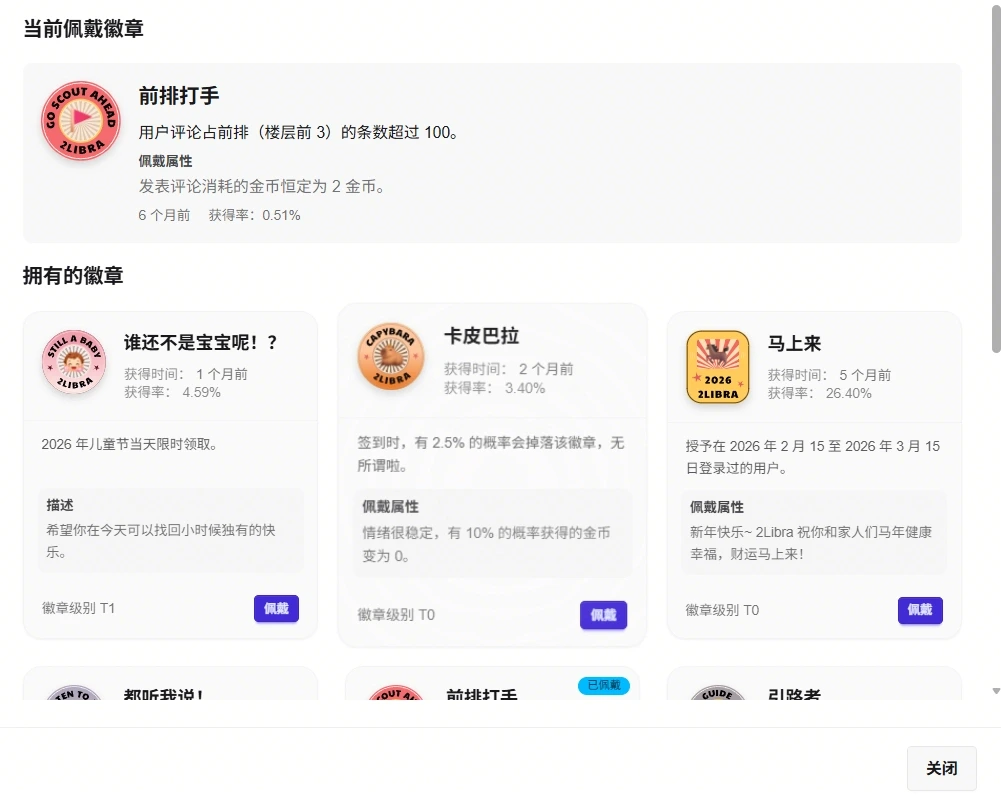Click the 发表评论消耗的金币恒定为 2 金币 text
Image resolution: width=1001 pixels, height=799 pixels.
coord(262,186)
